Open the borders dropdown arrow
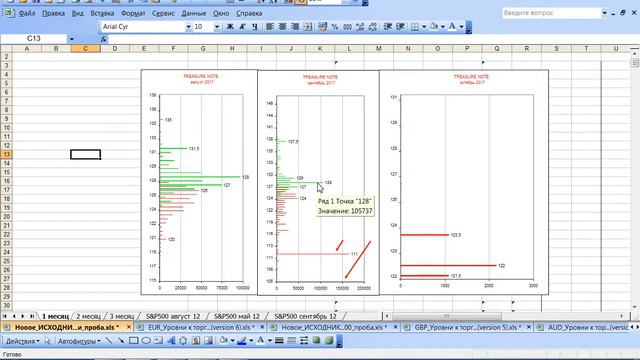The height and width of the screenshot is (360, 640). click(424, 27)
